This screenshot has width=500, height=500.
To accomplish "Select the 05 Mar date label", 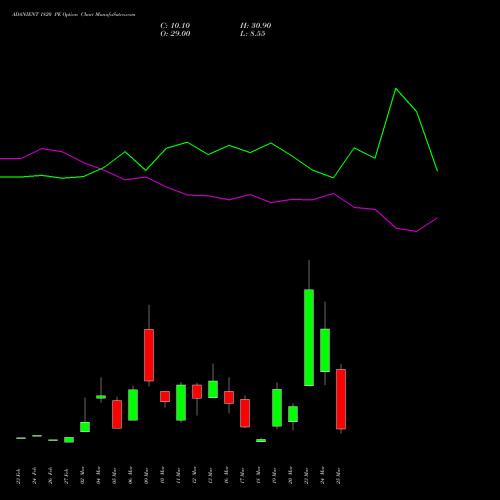I will click(114, 475).
